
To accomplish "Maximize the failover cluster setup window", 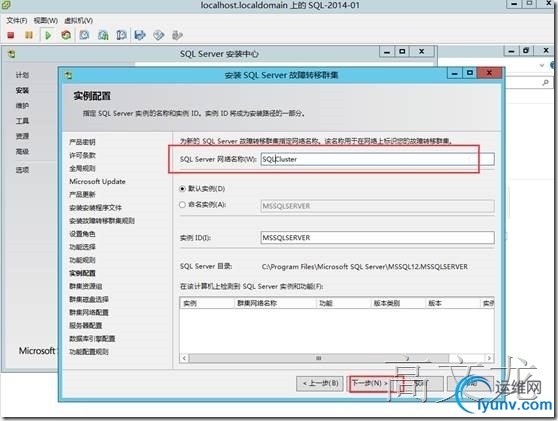I will point(470,73).
